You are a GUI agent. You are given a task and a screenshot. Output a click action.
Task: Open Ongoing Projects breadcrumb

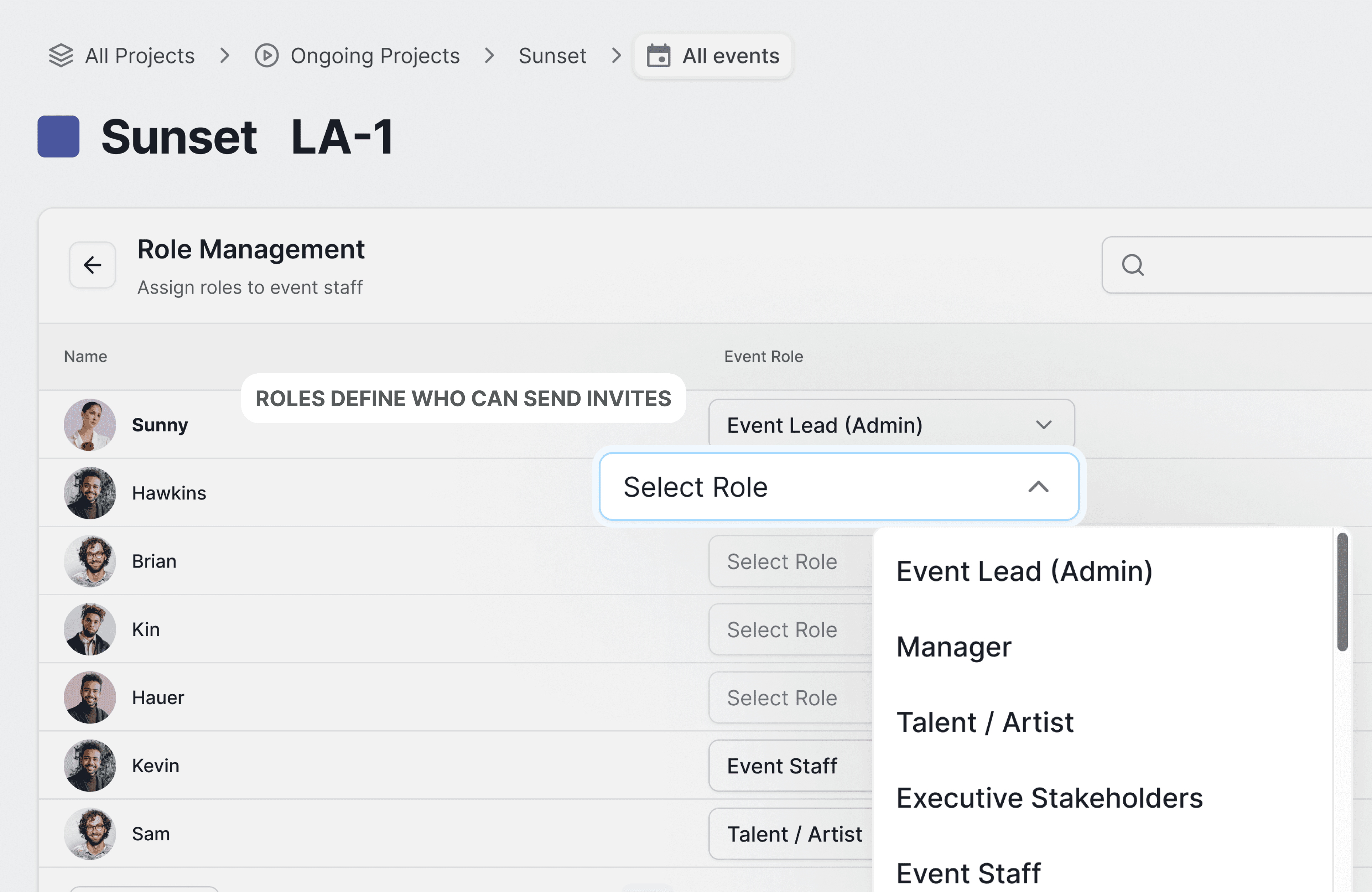375,56
